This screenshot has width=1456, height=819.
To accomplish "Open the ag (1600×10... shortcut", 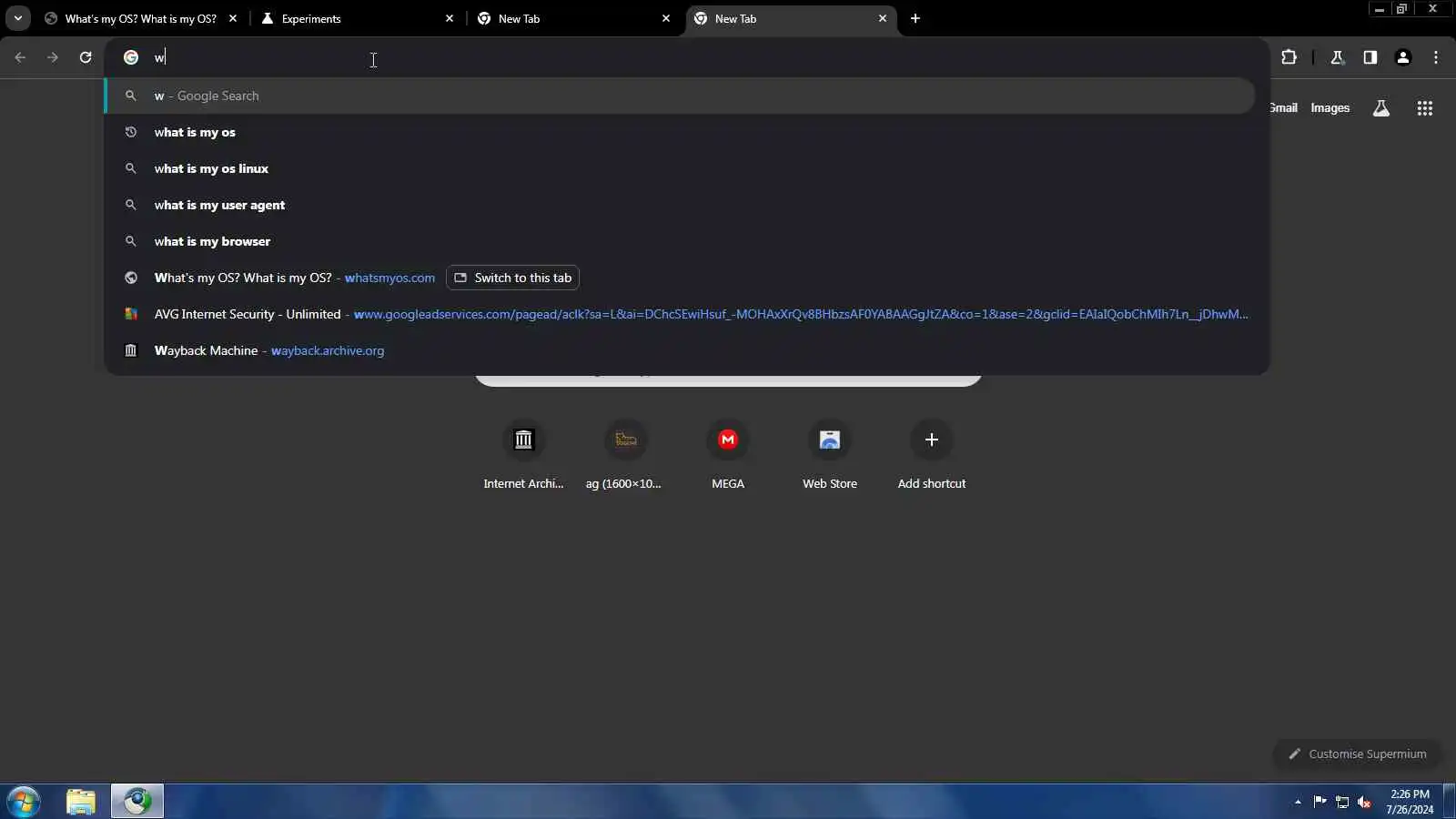I will pyautogui.click(x=625, y=455).
